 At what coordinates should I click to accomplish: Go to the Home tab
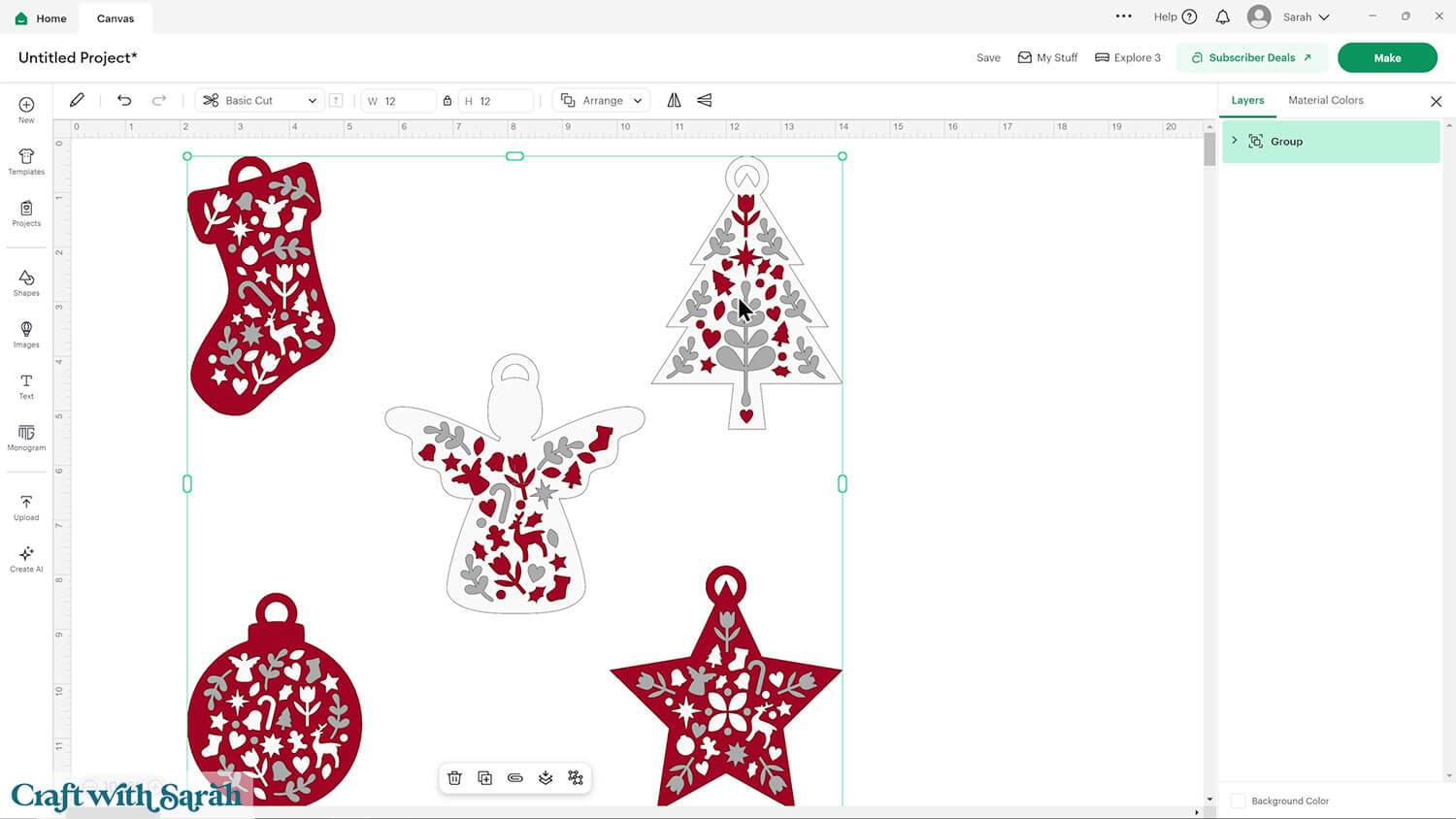pyautogui.click(x=41, y=17)
